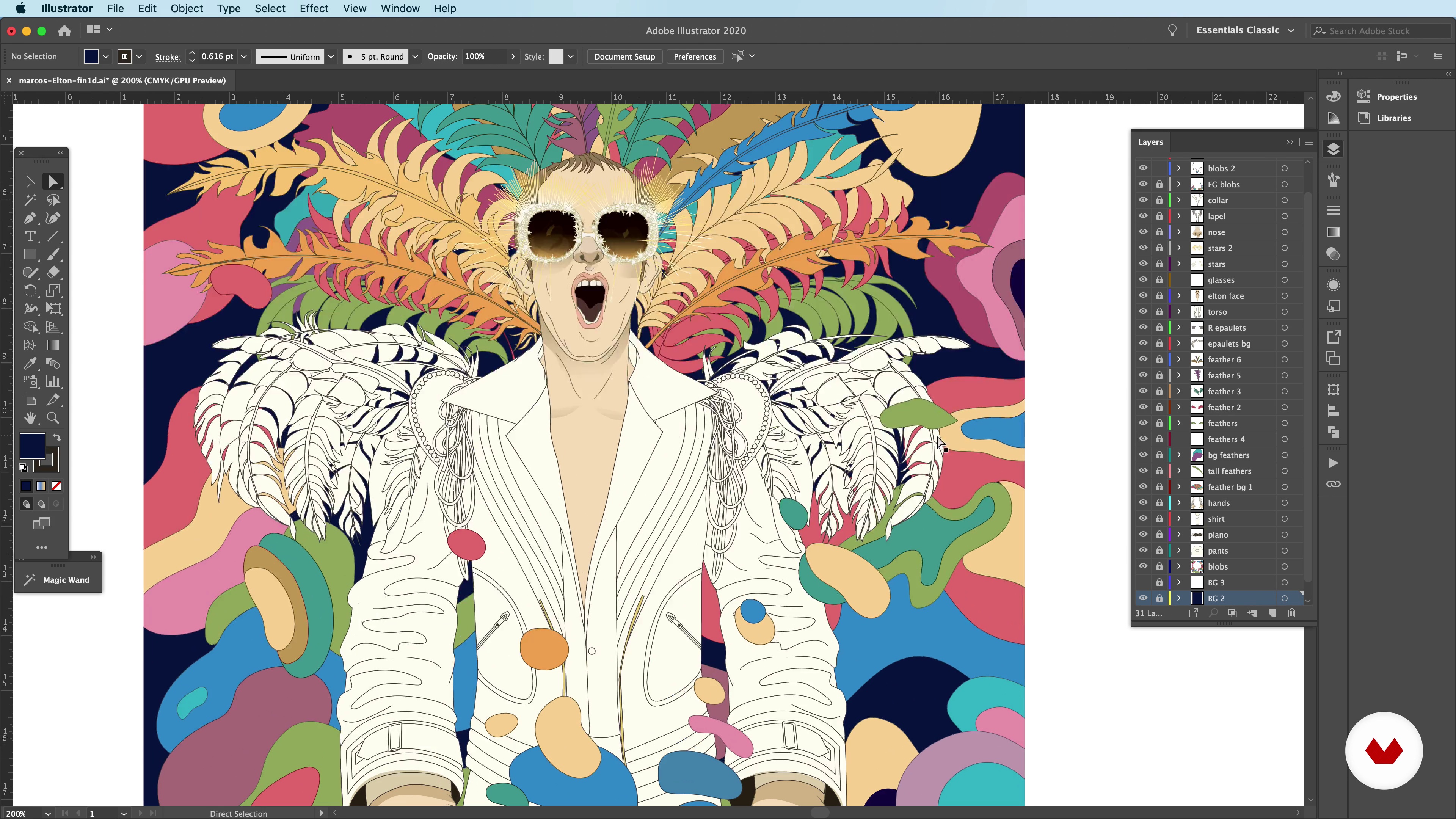
Task: Select the Gradient tool
Action: click(53, 345)
